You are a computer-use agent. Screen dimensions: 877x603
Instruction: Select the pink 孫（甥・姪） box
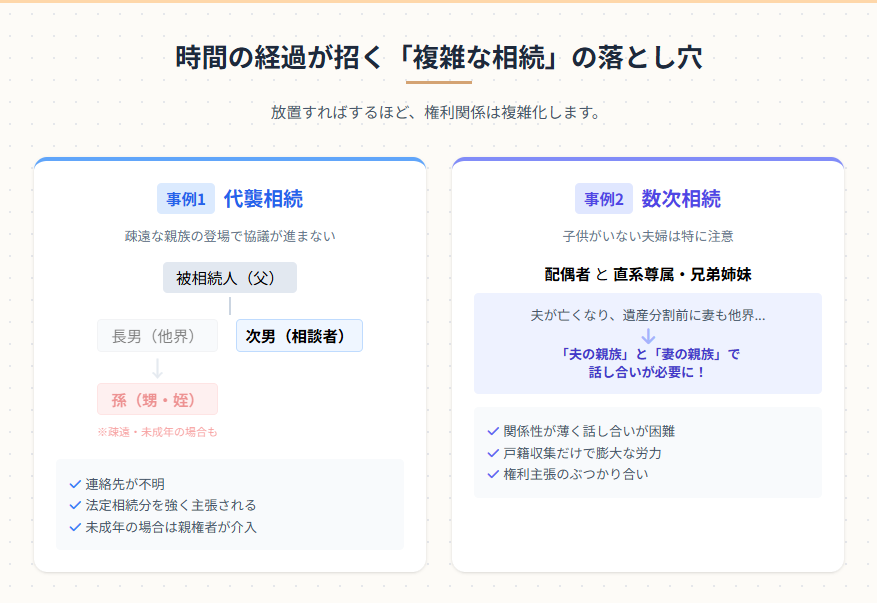[x=157, y=399]
